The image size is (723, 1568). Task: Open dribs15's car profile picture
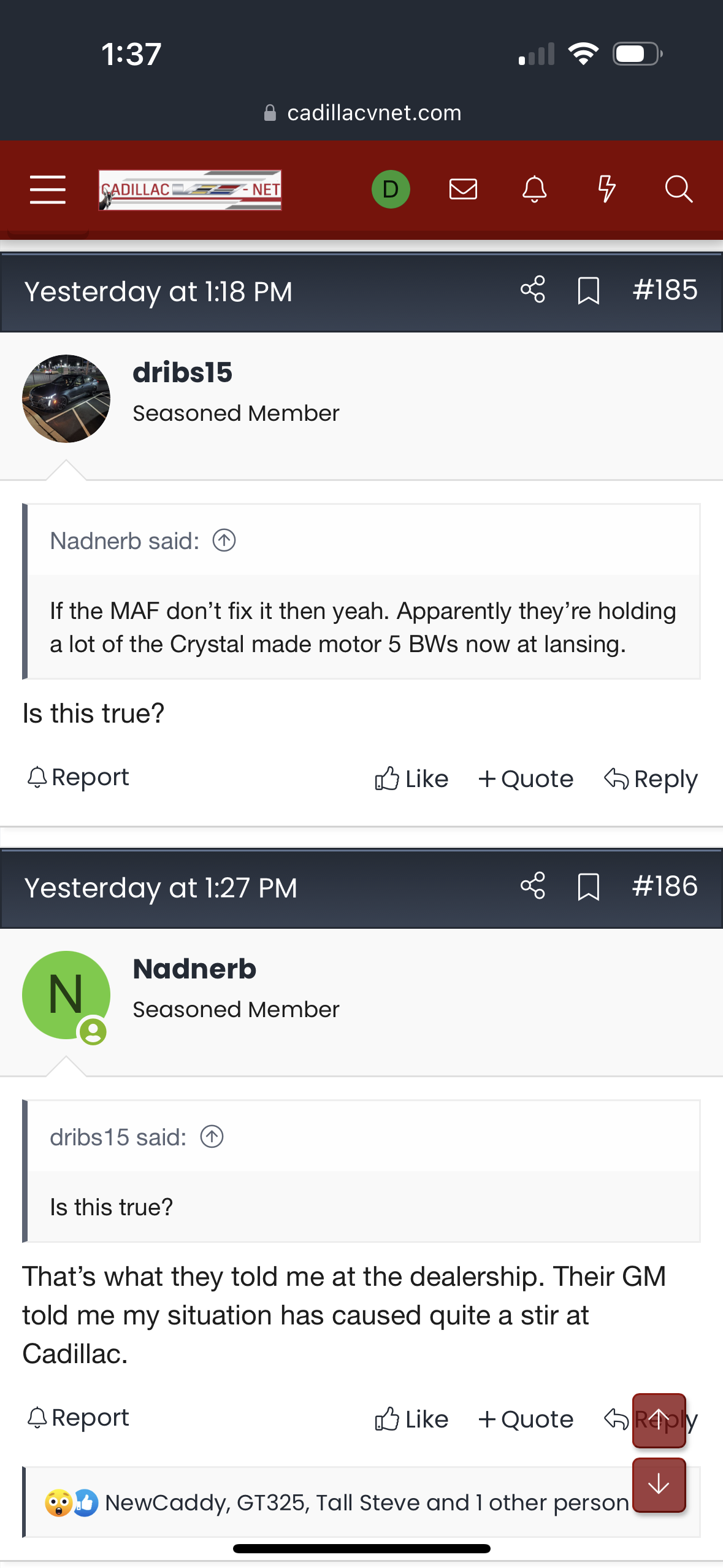pyautogui.click(x=66, y=399)
